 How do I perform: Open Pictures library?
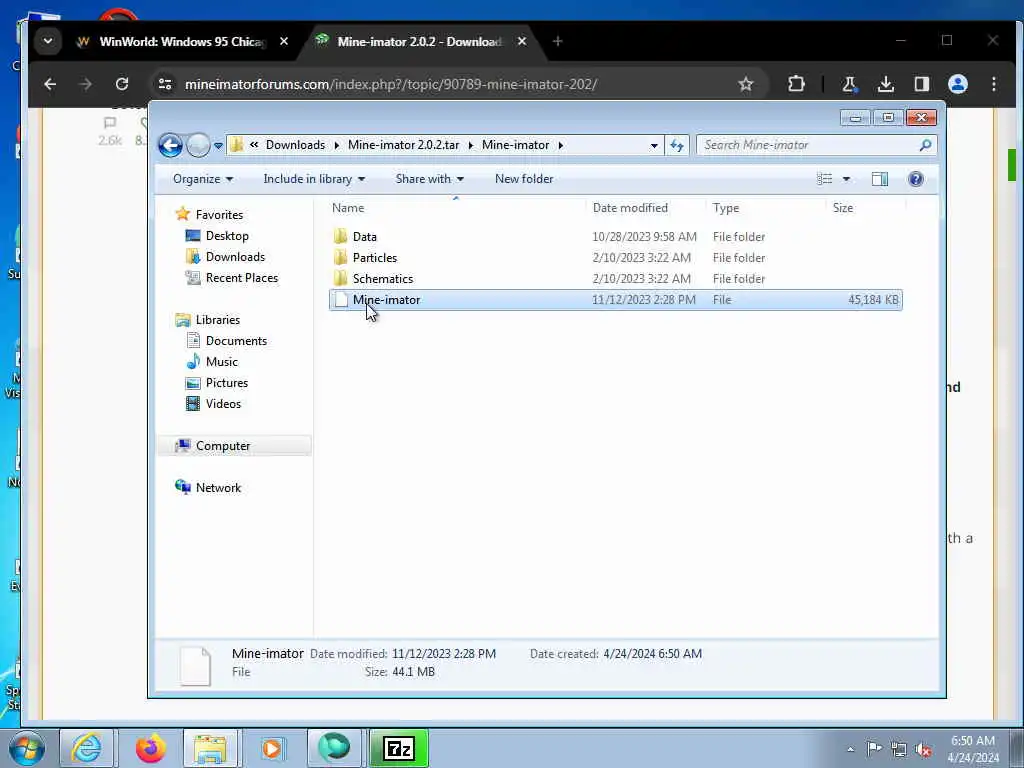(227, 383)
